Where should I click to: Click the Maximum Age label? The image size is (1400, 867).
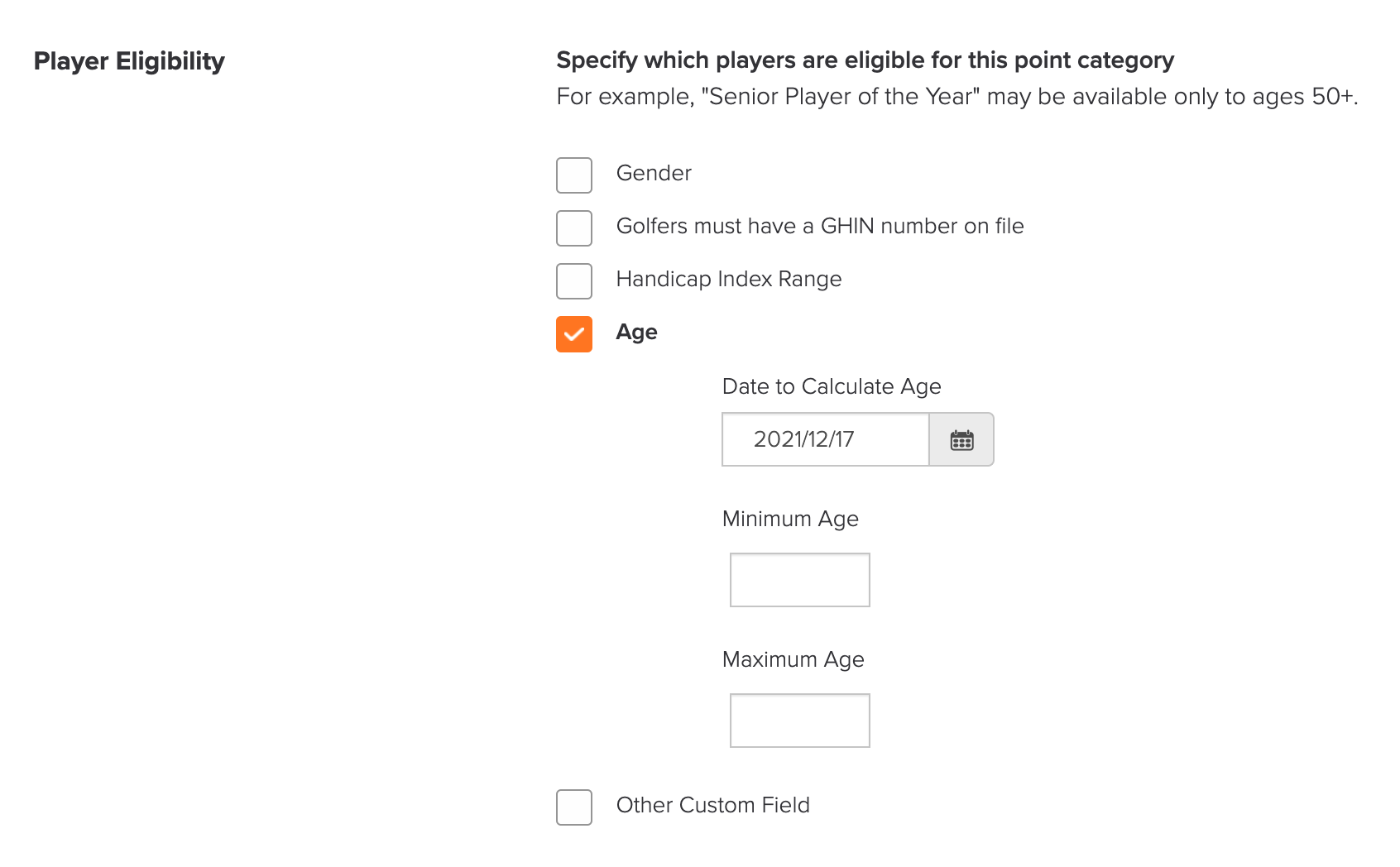click(x=793, y=659)
